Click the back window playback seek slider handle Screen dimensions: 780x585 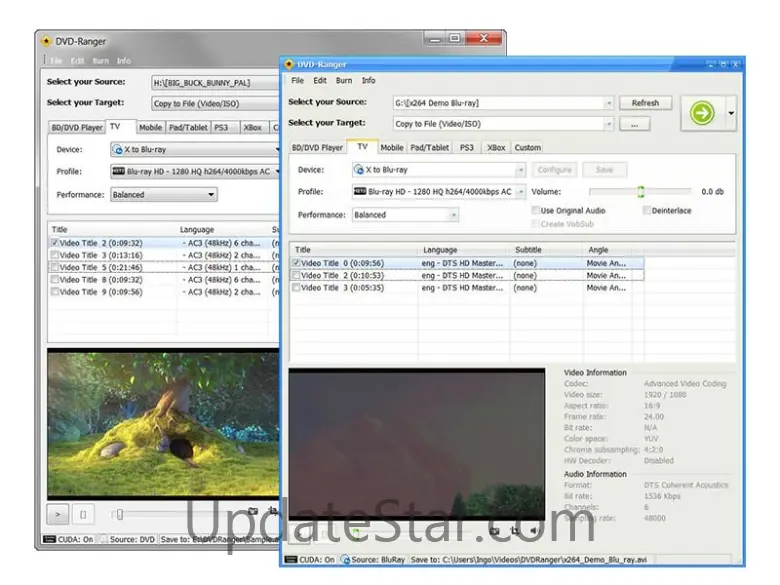(119, 514)
